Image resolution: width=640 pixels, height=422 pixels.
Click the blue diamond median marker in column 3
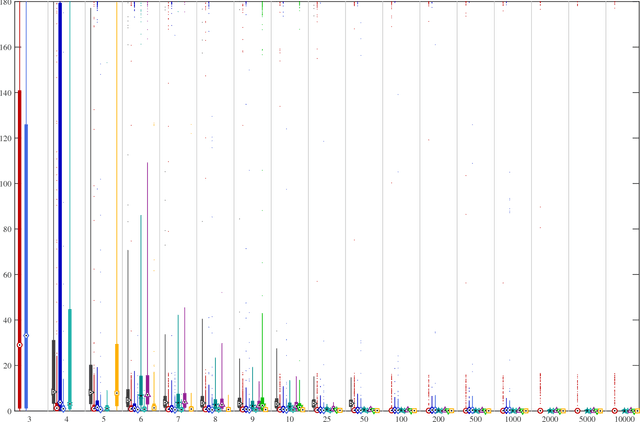(x=26, y=336)
